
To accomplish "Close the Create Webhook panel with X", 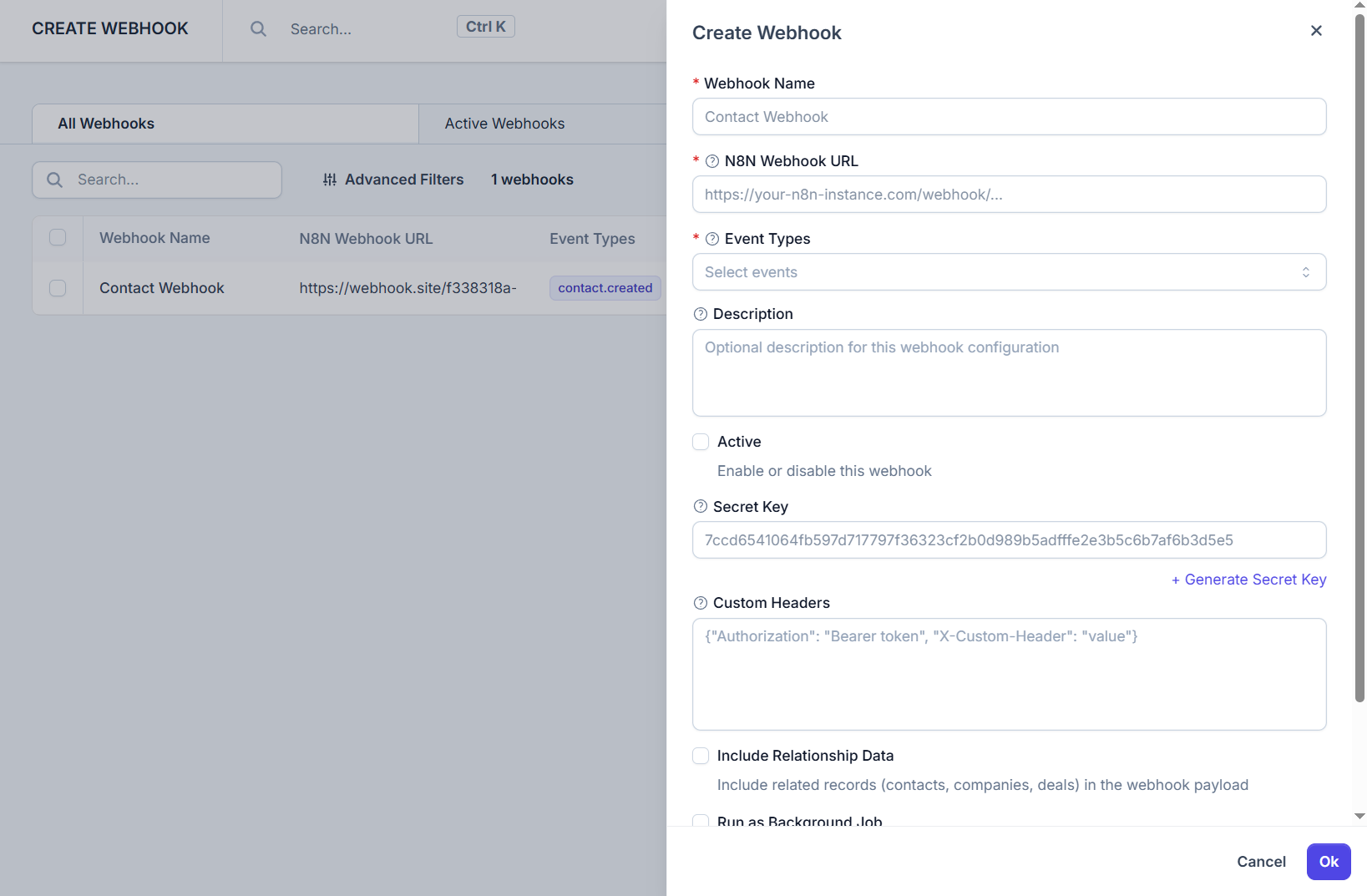I will point(1316,31).
